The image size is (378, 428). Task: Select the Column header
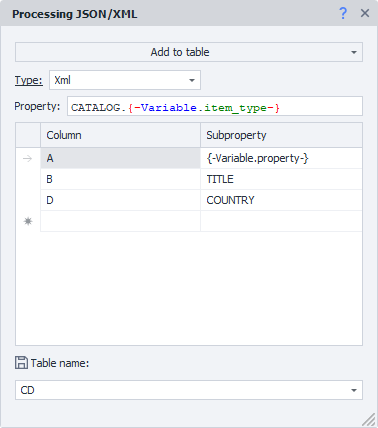[x=120, y=135]
